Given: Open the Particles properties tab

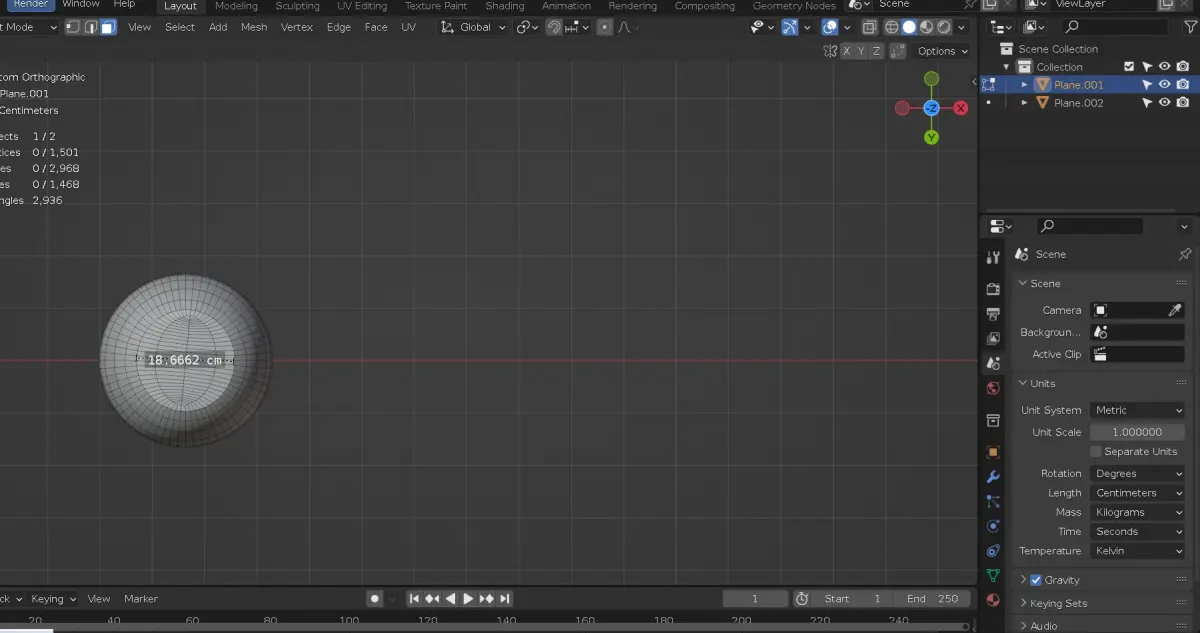Looking at the screenshot, I should pyautogui.click(x=993, y=501).
